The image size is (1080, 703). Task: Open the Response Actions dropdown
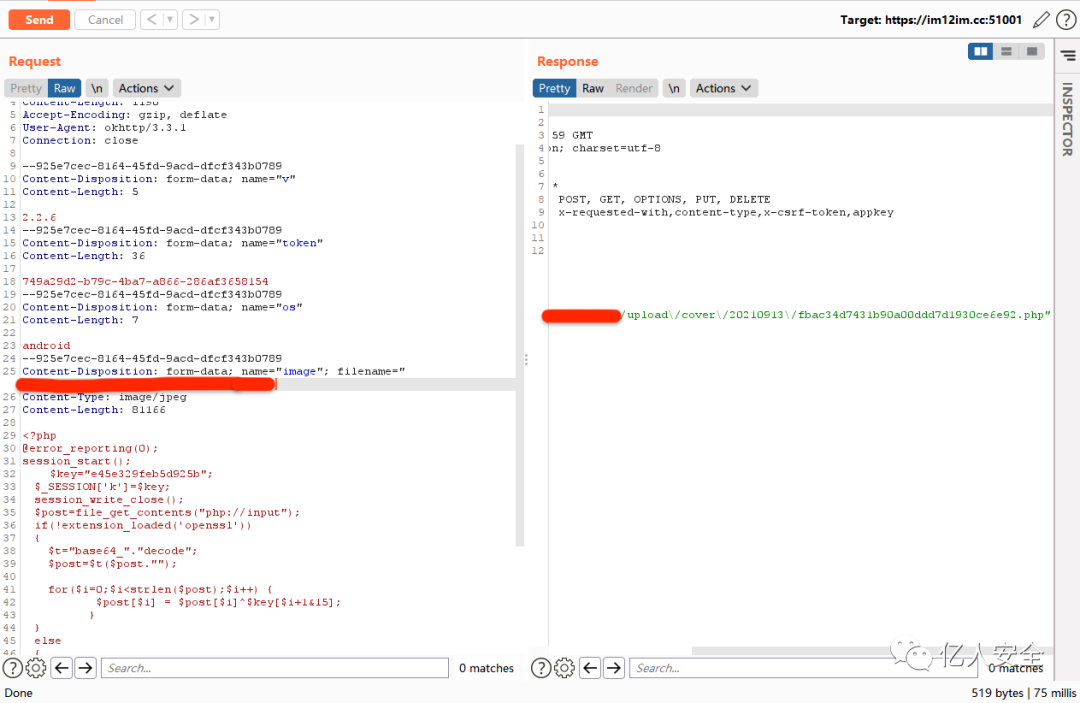pos(723,88)
